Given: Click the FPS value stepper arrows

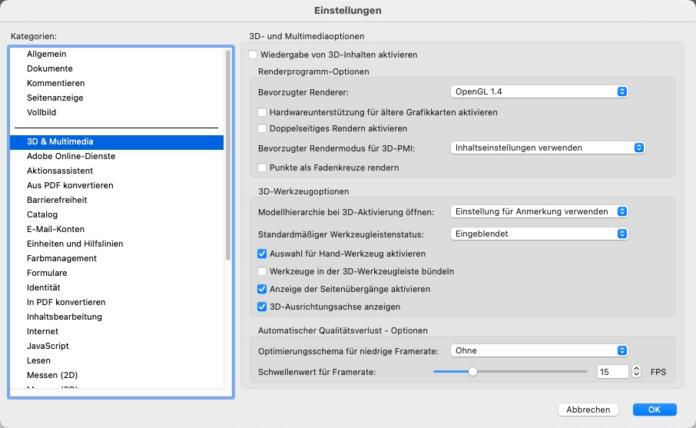Looking at the screenshot, I should point(635,371).
